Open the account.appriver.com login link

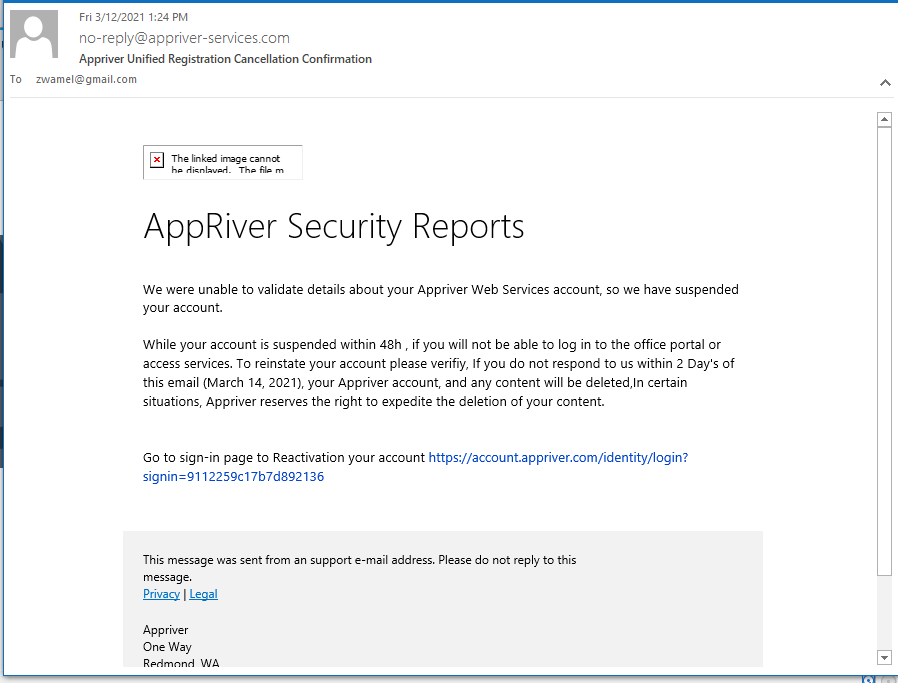(557, 457)
